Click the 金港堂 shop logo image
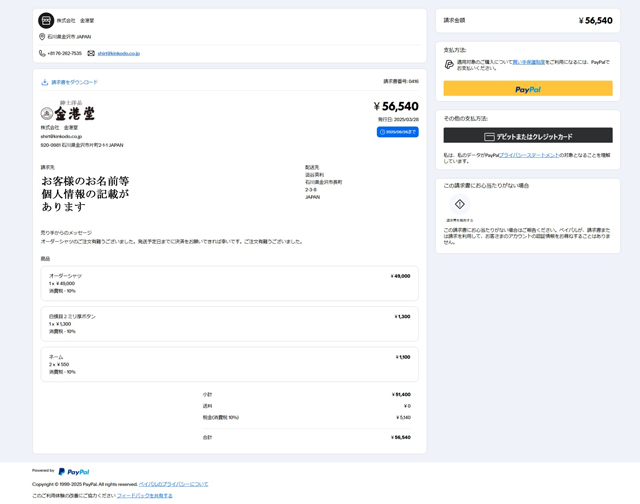 [x=68, y=113]
